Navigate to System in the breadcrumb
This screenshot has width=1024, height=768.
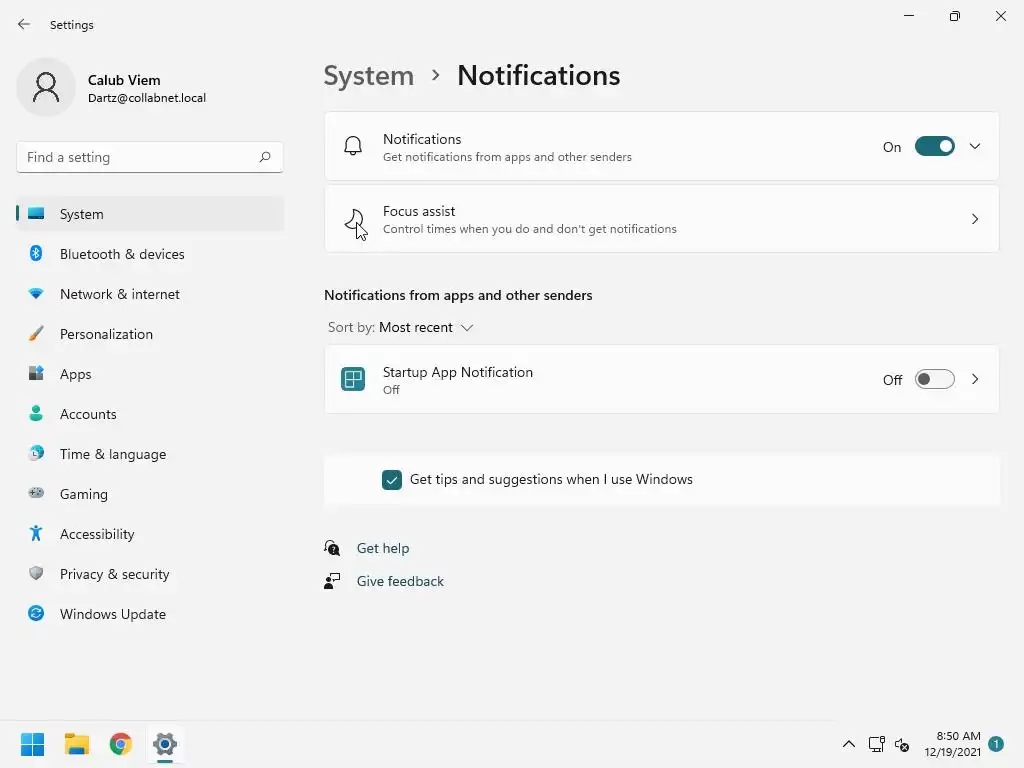[368, 76]
